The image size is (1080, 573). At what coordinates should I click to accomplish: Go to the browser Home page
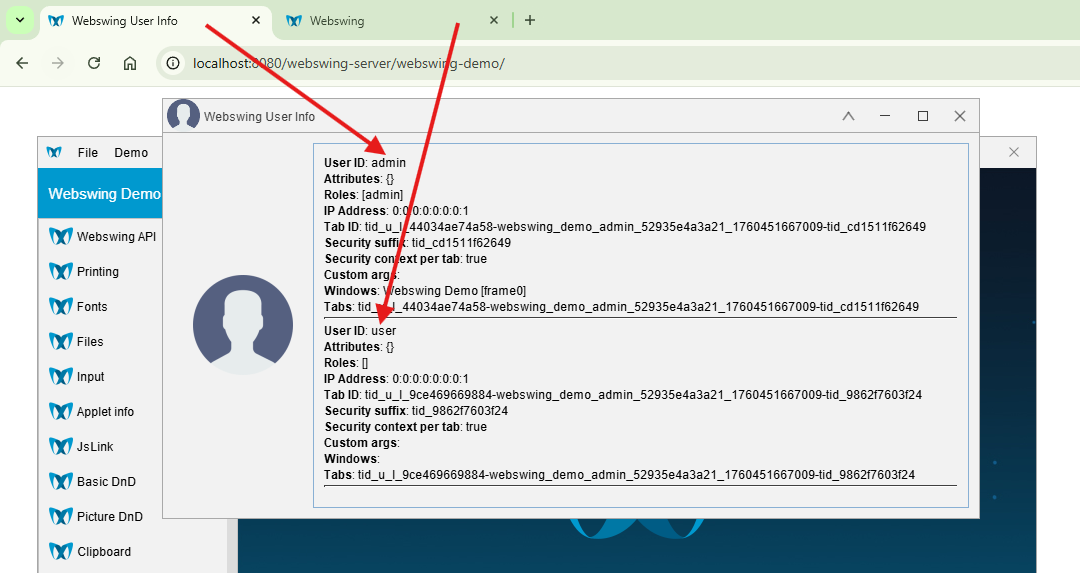[x=130, y=63]
